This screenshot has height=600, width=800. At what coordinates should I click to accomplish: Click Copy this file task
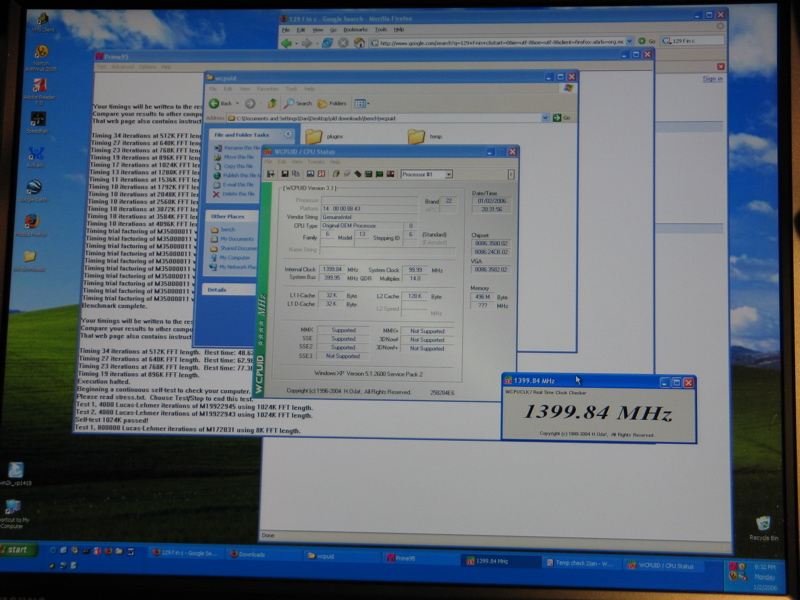click(x=234, y=166)
